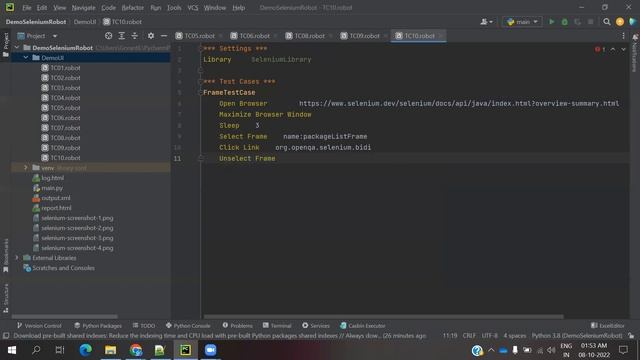This screenshot has width=640, height=360.
Task: Click the UTF-8 encoding widget
Action: (489, 336)
